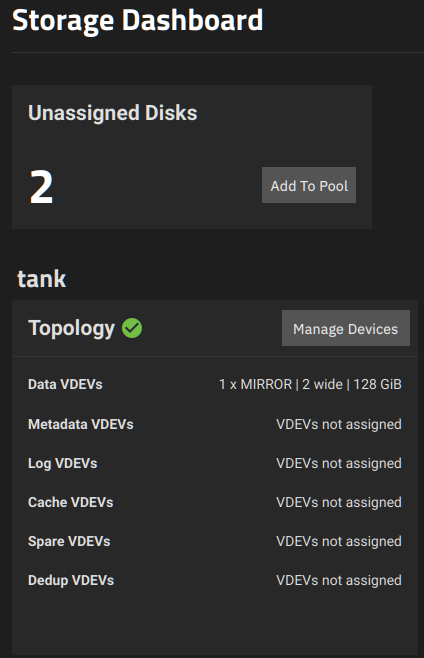Open Manage Devices for tank pool
The image size is (424, 658).
[345, 328]
